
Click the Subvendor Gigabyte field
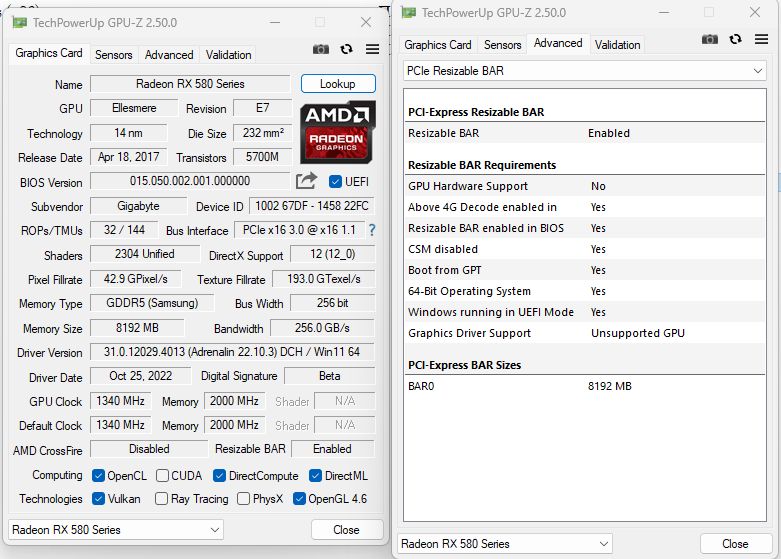tap(138, 206)
